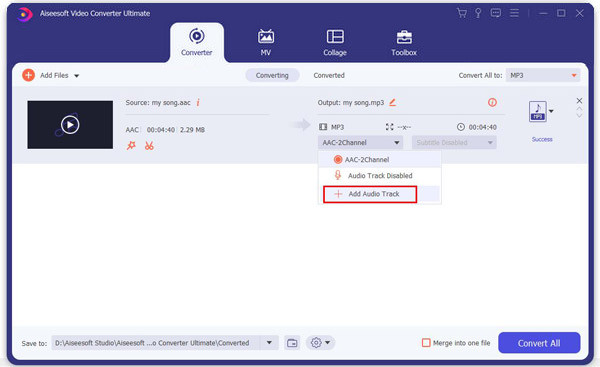Move the file item up
Image resolution: width=600 pixels, height=367 pixels.
(579, 109)
